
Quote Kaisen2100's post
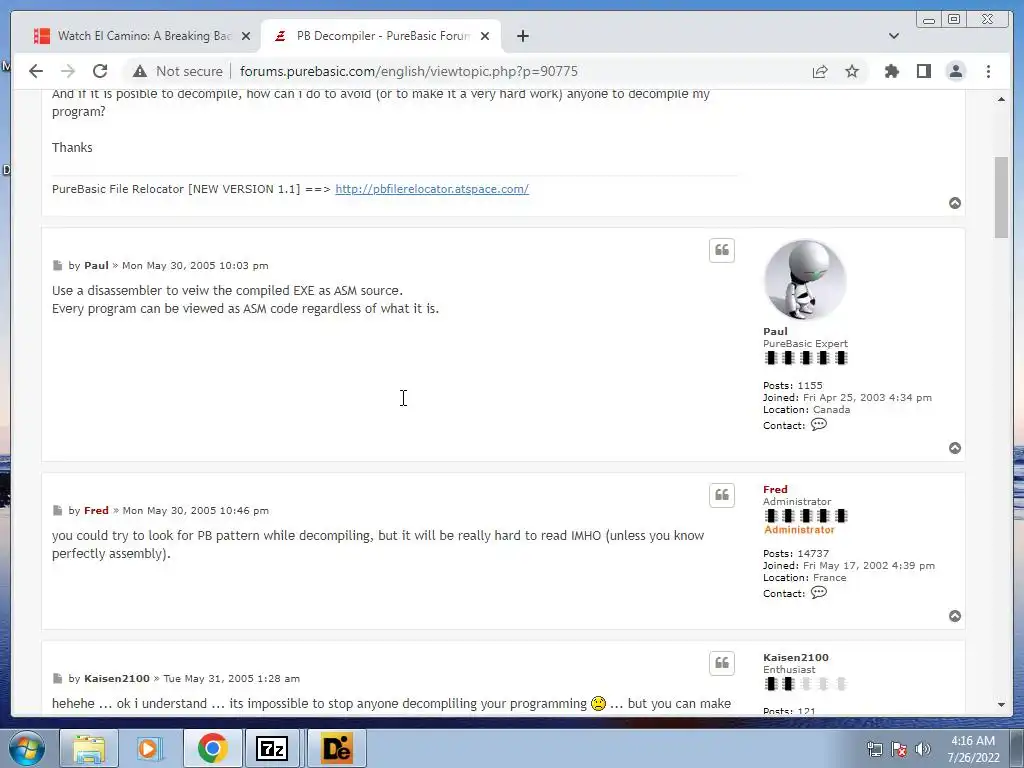722,663
